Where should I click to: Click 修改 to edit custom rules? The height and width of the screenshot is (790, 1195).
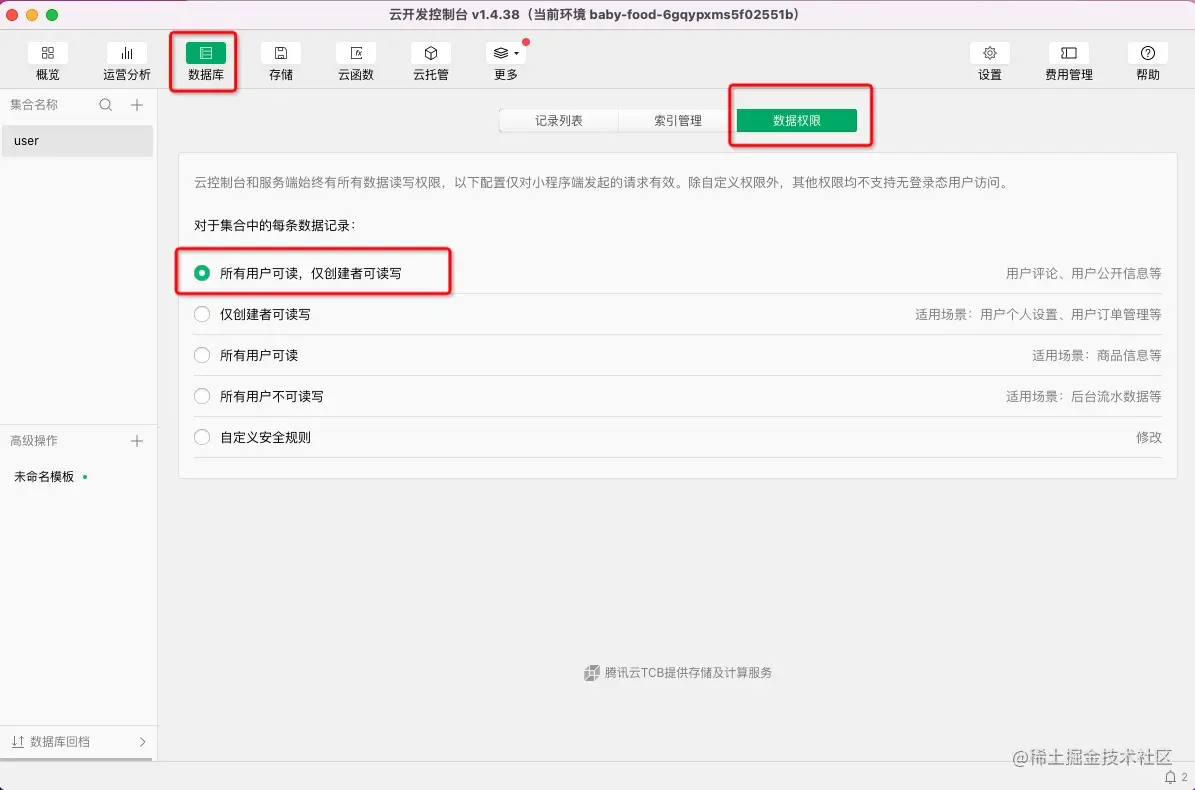coord(1149,437)
